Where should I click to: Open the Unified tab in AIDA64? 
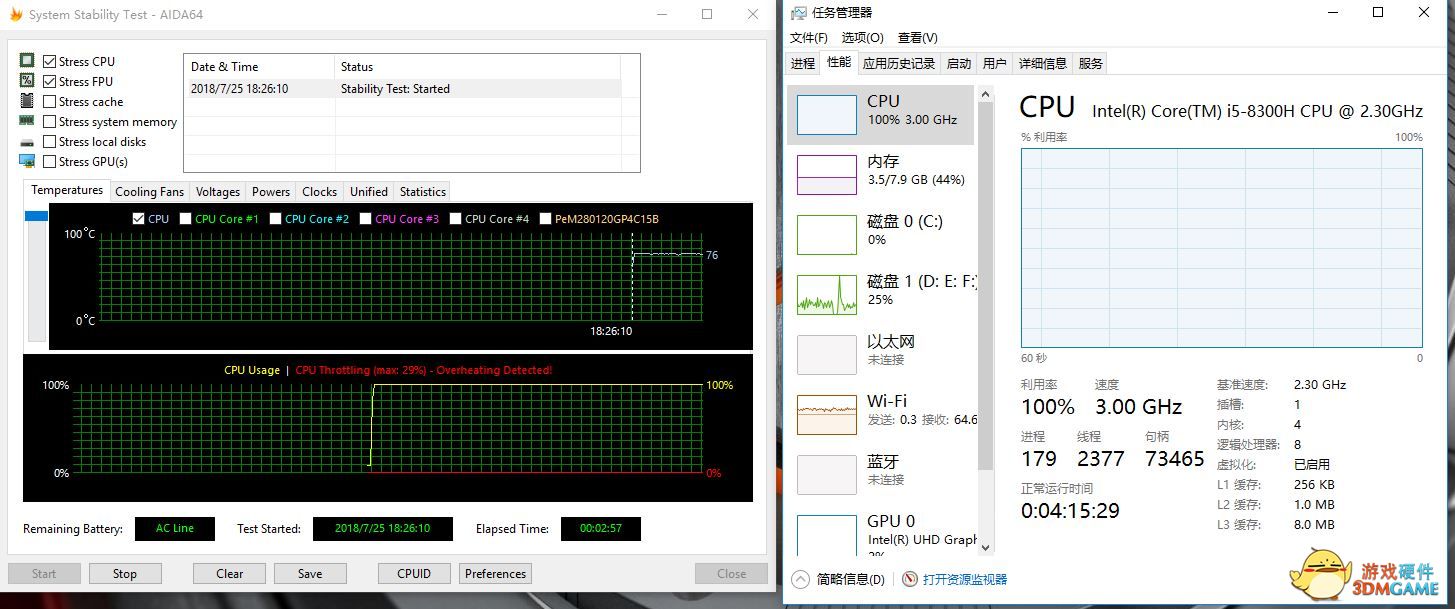(368, 192)
